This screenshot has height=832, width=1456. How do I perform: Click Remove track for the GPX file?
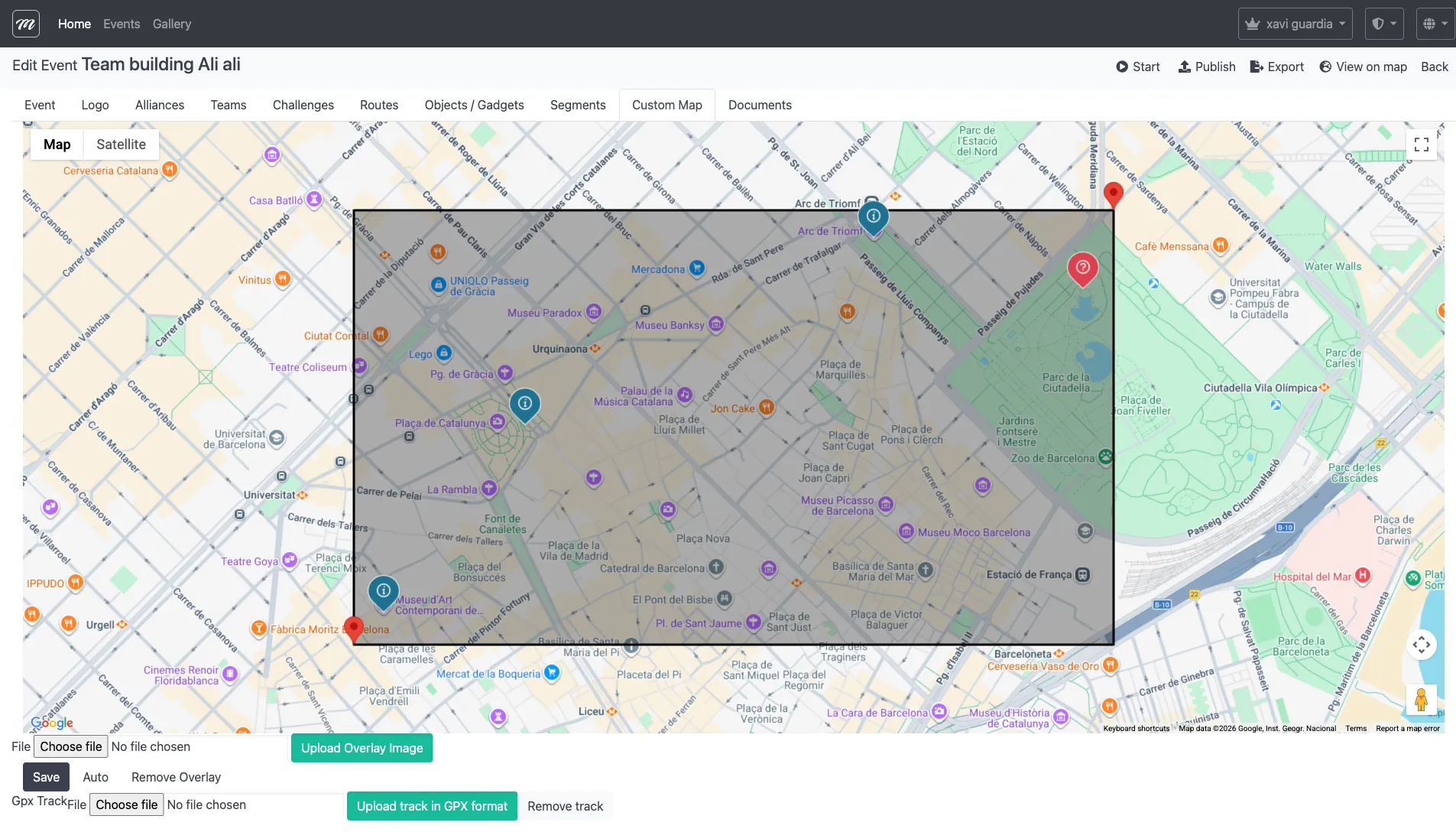point(565,805)
